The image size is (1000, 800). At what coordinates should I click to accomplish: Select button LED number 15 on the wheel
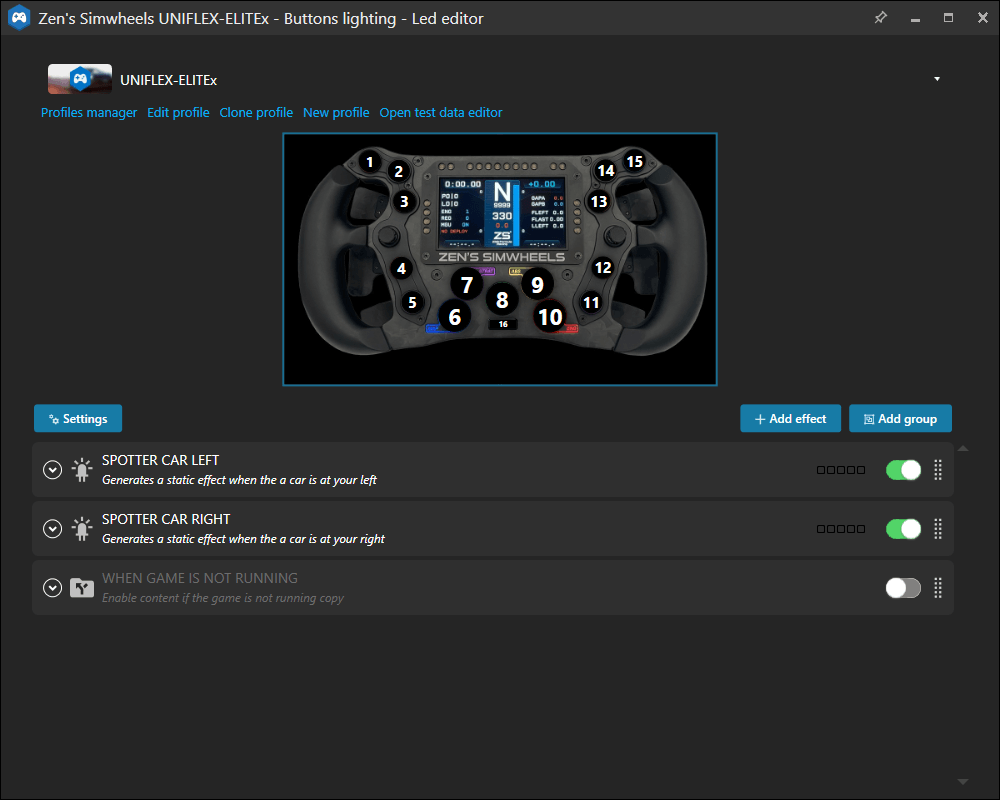(635, 160)
